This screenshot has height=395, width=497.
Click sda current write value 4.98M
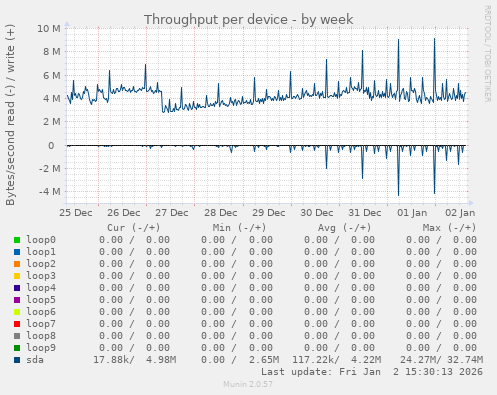click(161, 360)
